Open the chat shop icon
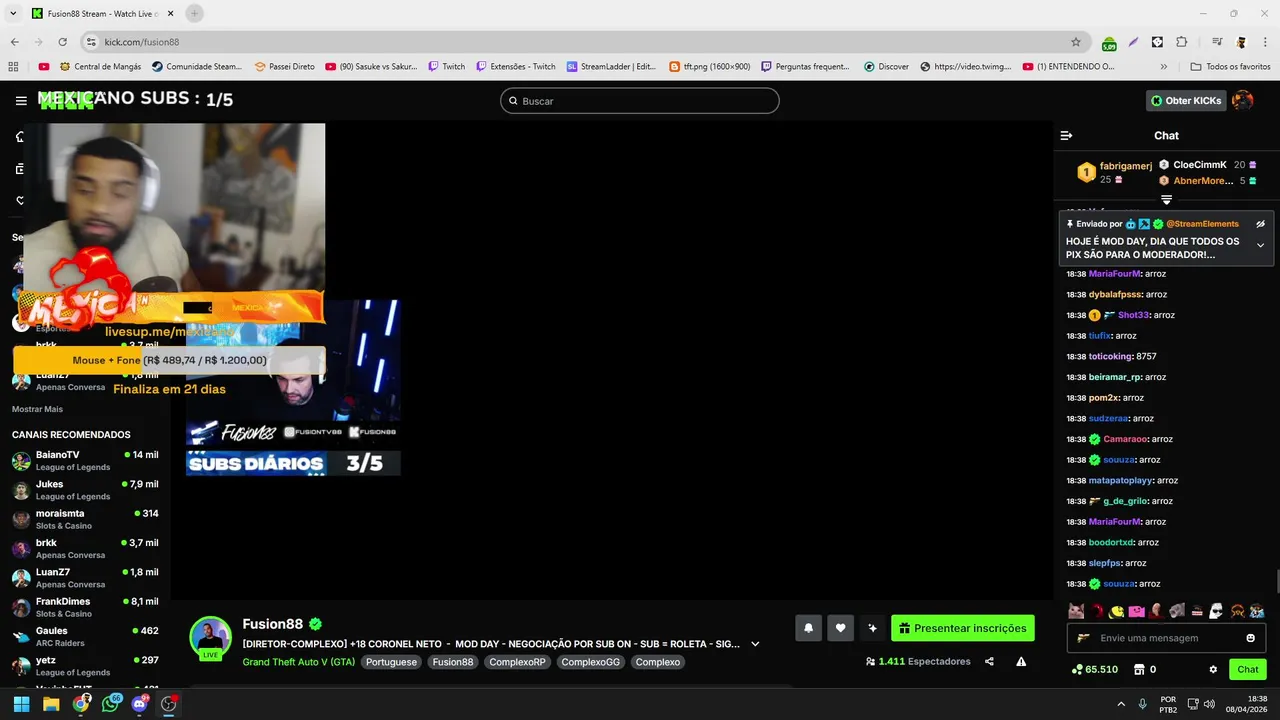 (1138, 669)
